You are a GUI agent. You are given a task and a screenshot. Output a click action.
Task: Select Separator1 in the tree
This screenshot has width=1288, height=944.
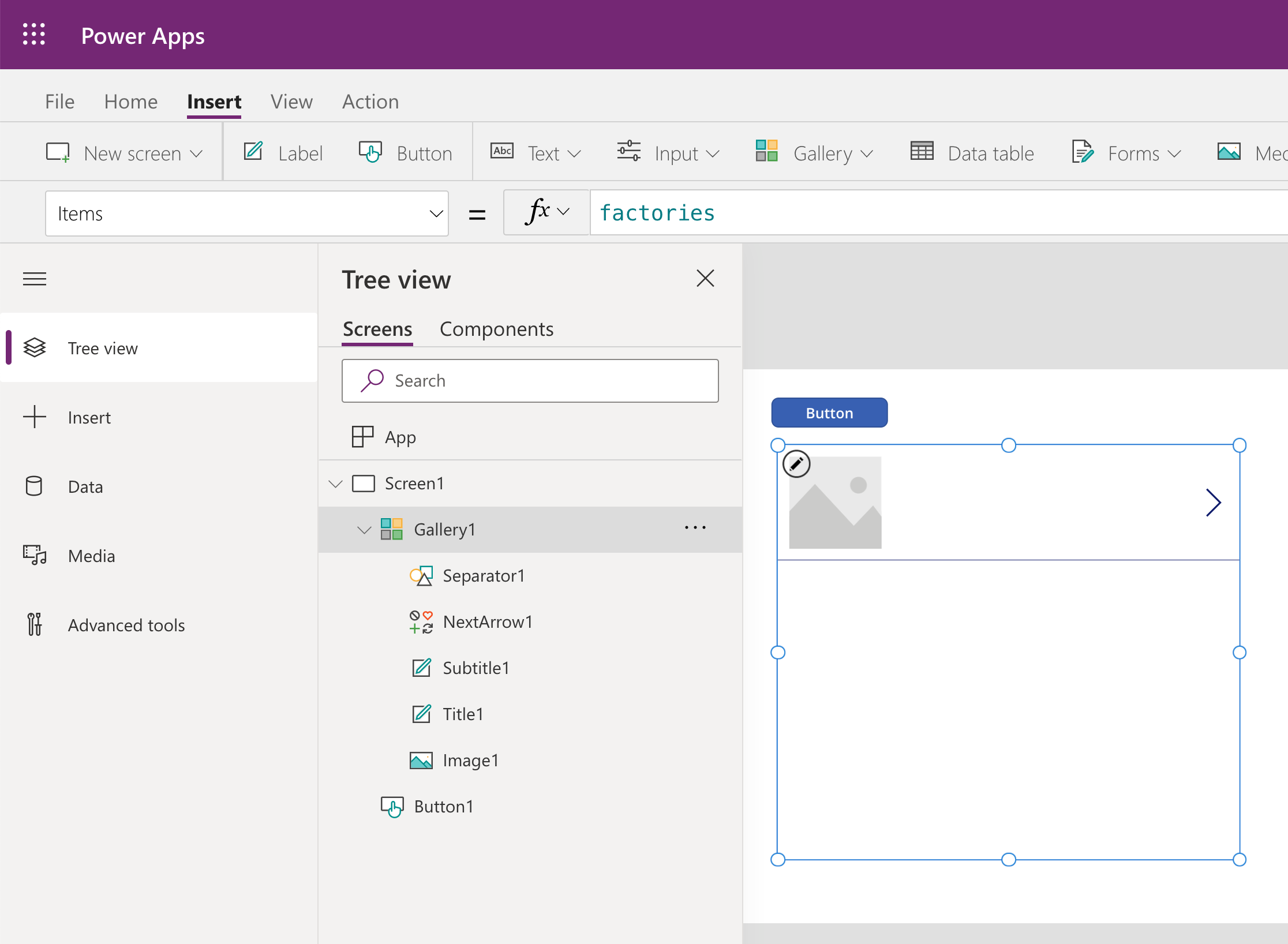click(530, 576)
